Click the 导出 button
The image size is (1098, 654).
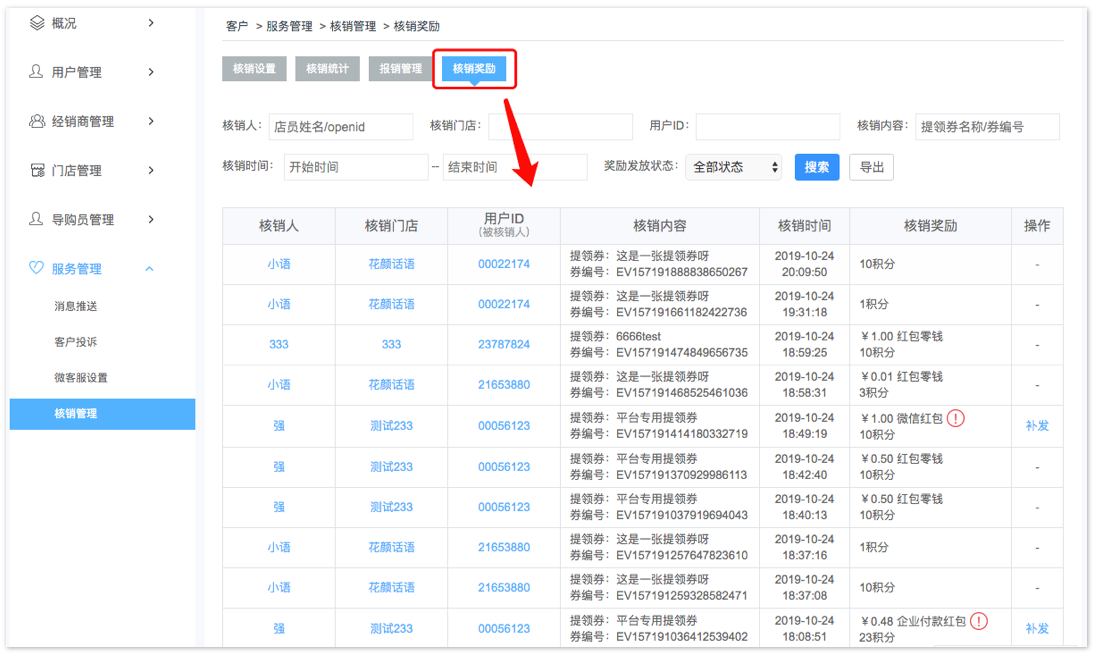pos(872,167)
